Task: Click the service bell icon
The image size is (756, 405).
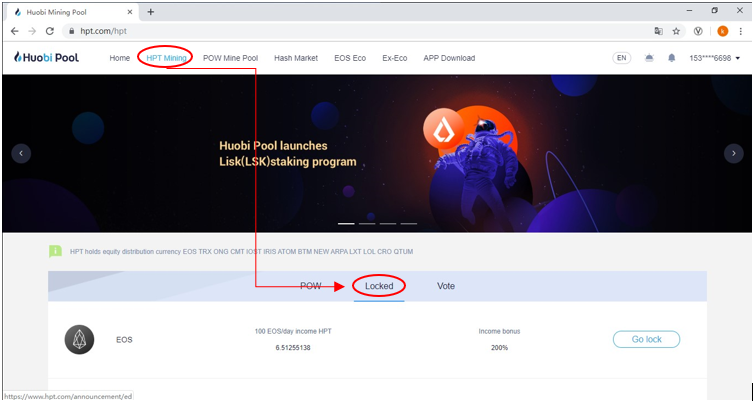Action: 649,58
